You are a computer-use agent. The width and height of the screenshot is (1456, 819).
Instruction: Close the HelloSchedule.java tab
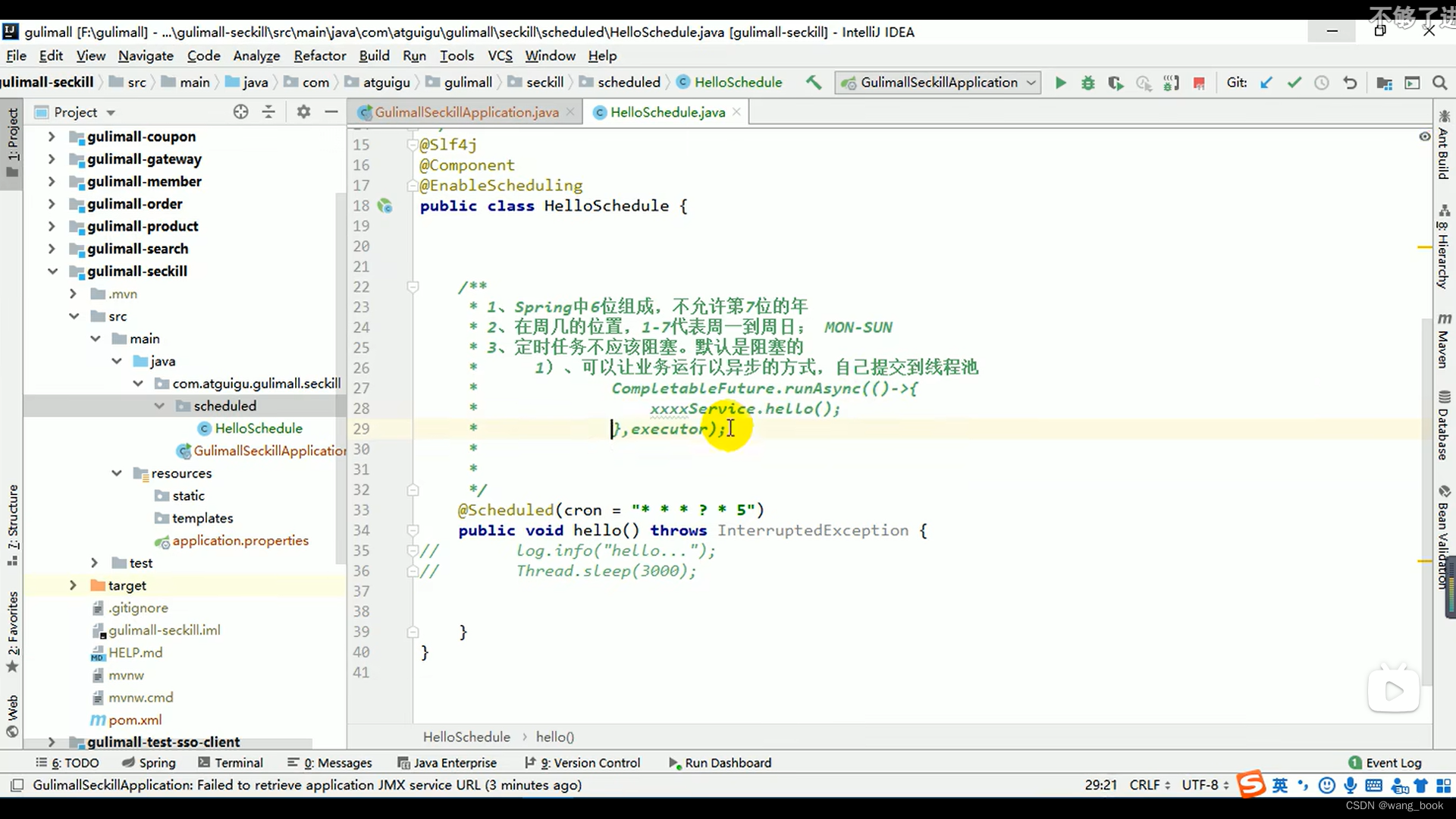click(736, 111)
